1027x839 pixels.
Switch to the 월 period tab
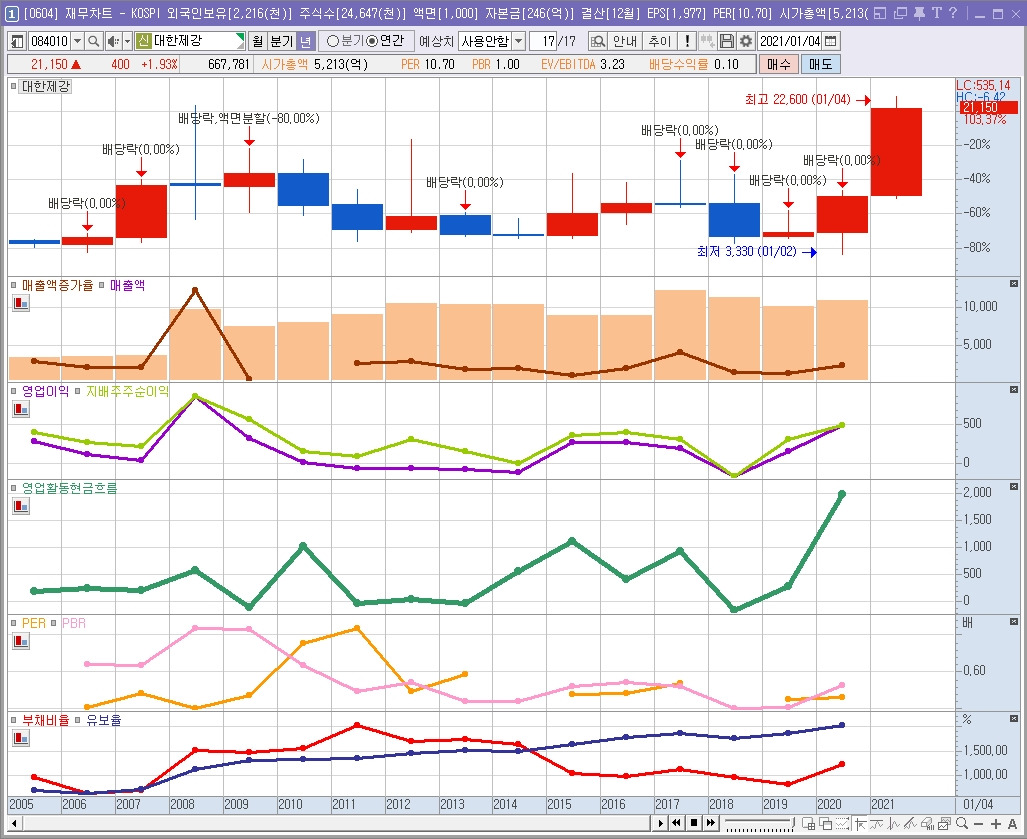[257, 41]
